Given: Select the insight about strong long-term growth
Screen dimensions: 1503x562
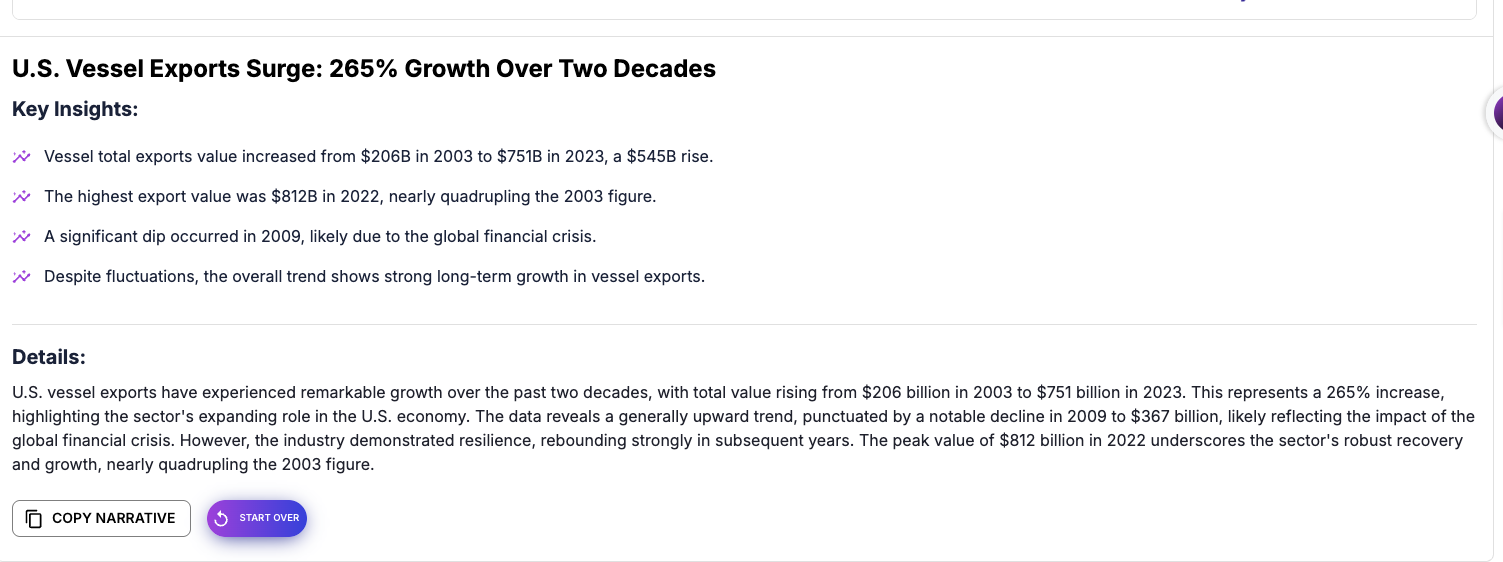Looking at the screenshot, I should click(x=375, y=277).
